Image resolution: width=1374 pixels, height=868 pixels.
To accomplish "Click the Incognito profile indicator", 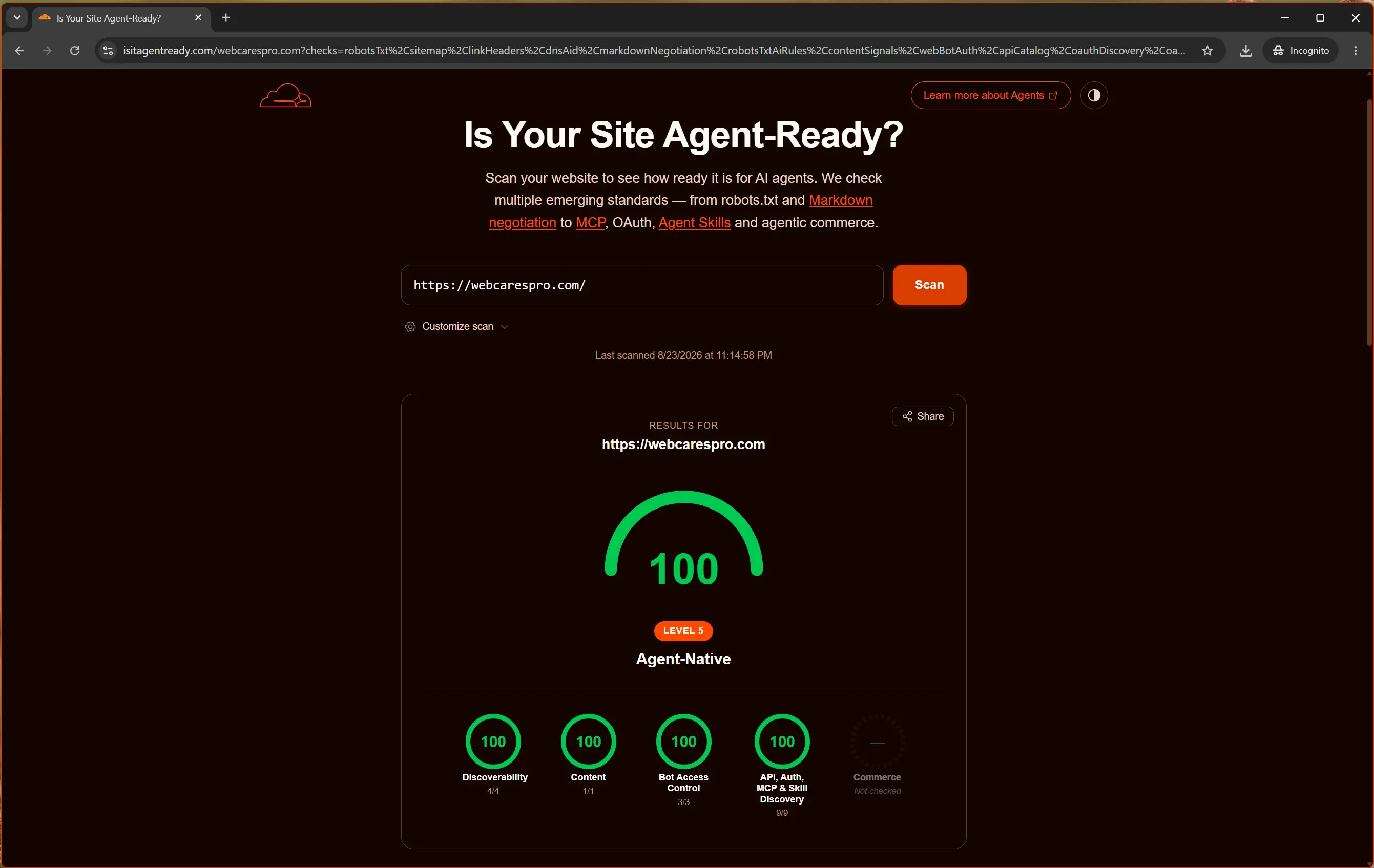I will click(1300, 51).
